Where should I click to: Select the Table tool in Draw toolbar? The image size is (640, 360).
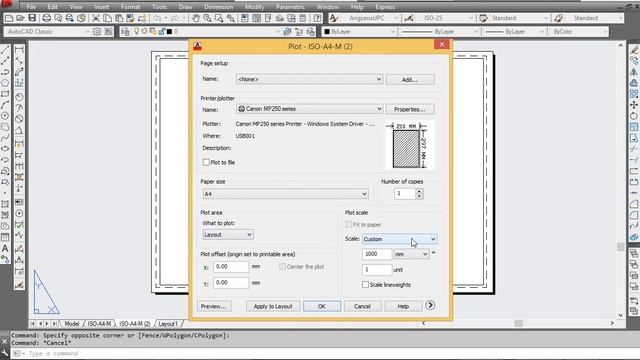click(5, 237)
